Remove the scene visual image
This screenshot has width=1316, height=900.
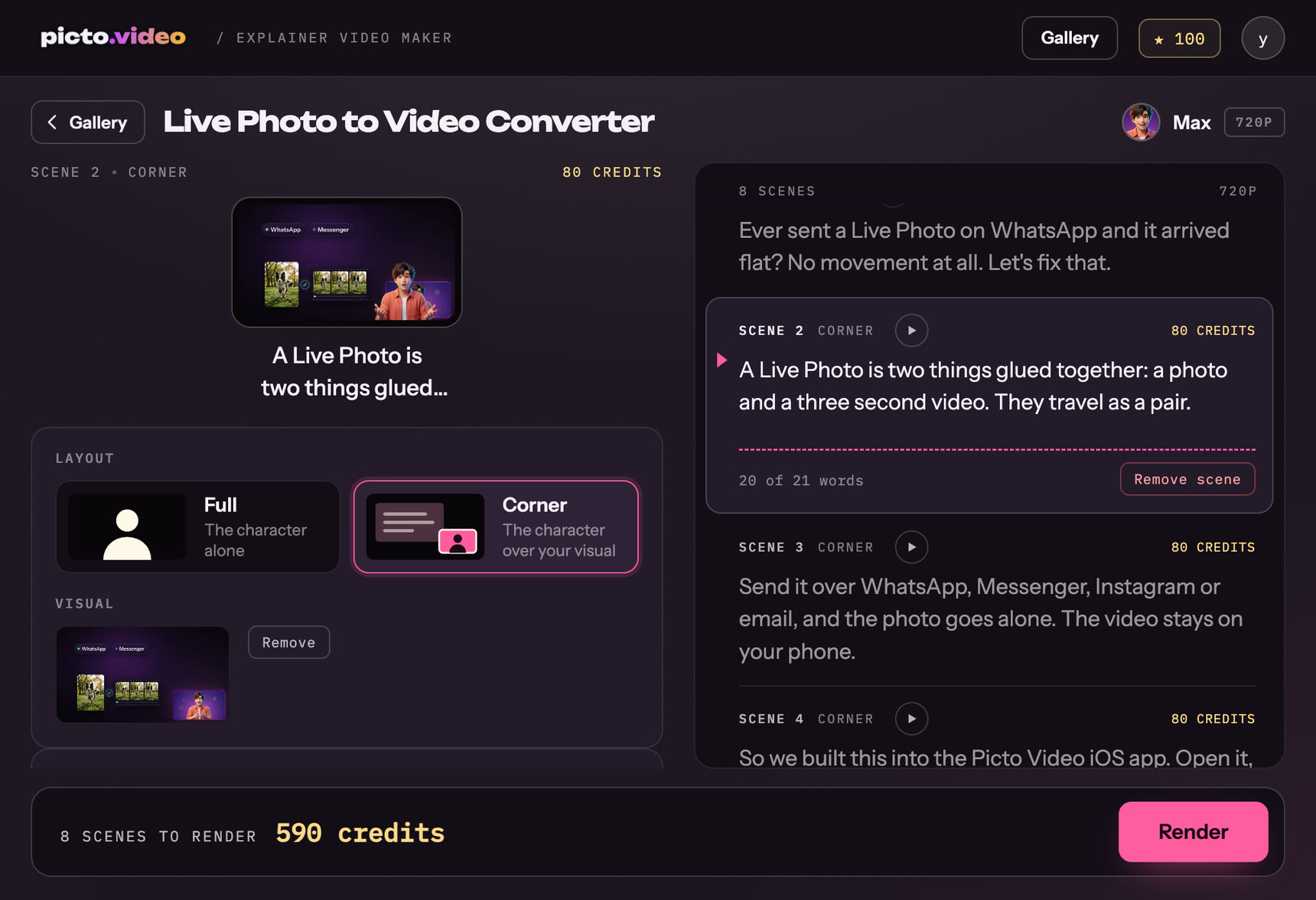289,642
